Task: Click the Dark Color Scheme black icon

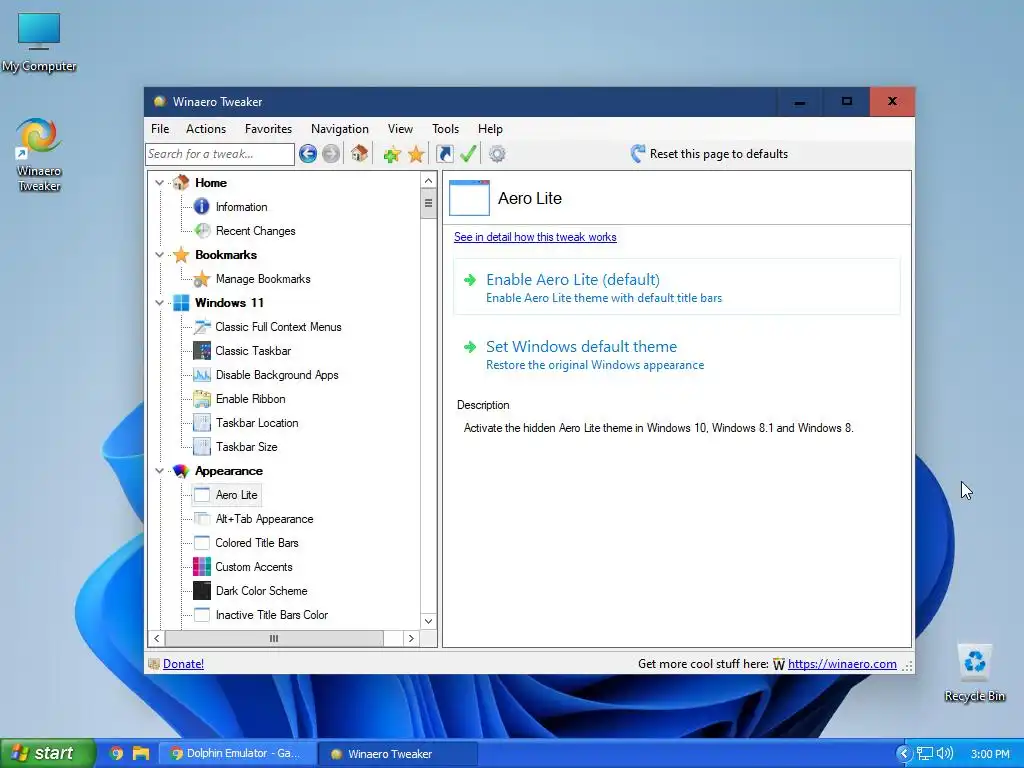Action: [x=202, y=591]
